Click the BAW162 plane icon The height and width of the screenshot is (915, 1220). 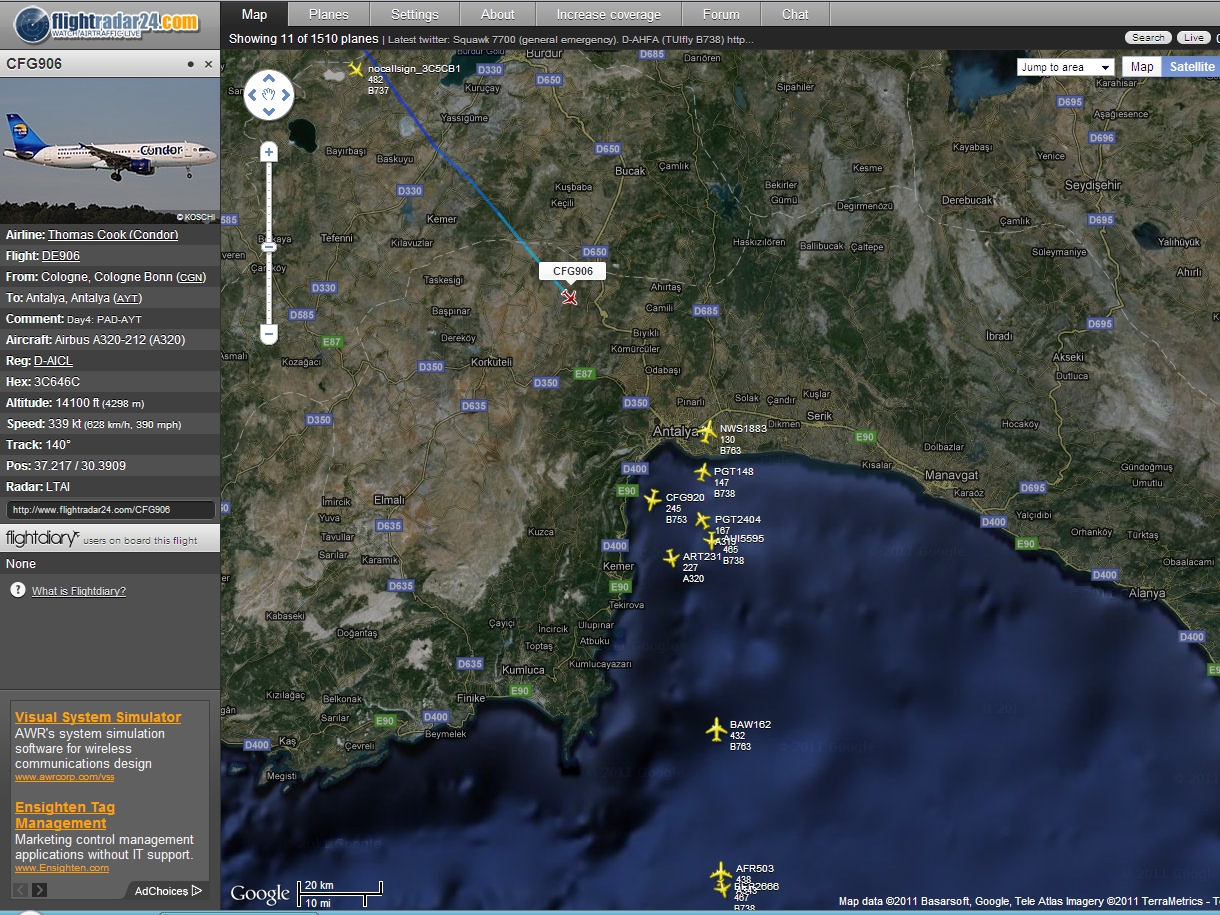click(x=716, y=730)
